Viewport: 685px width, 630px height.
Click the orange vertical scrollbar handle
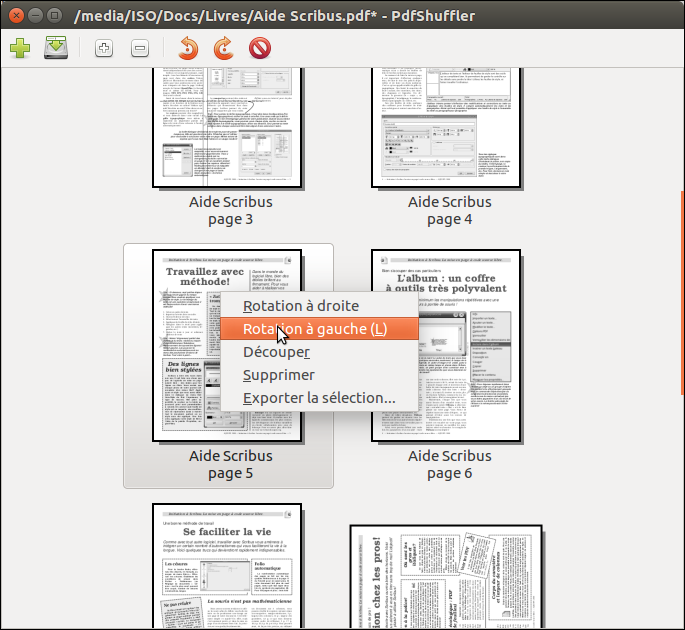(682, 293)
